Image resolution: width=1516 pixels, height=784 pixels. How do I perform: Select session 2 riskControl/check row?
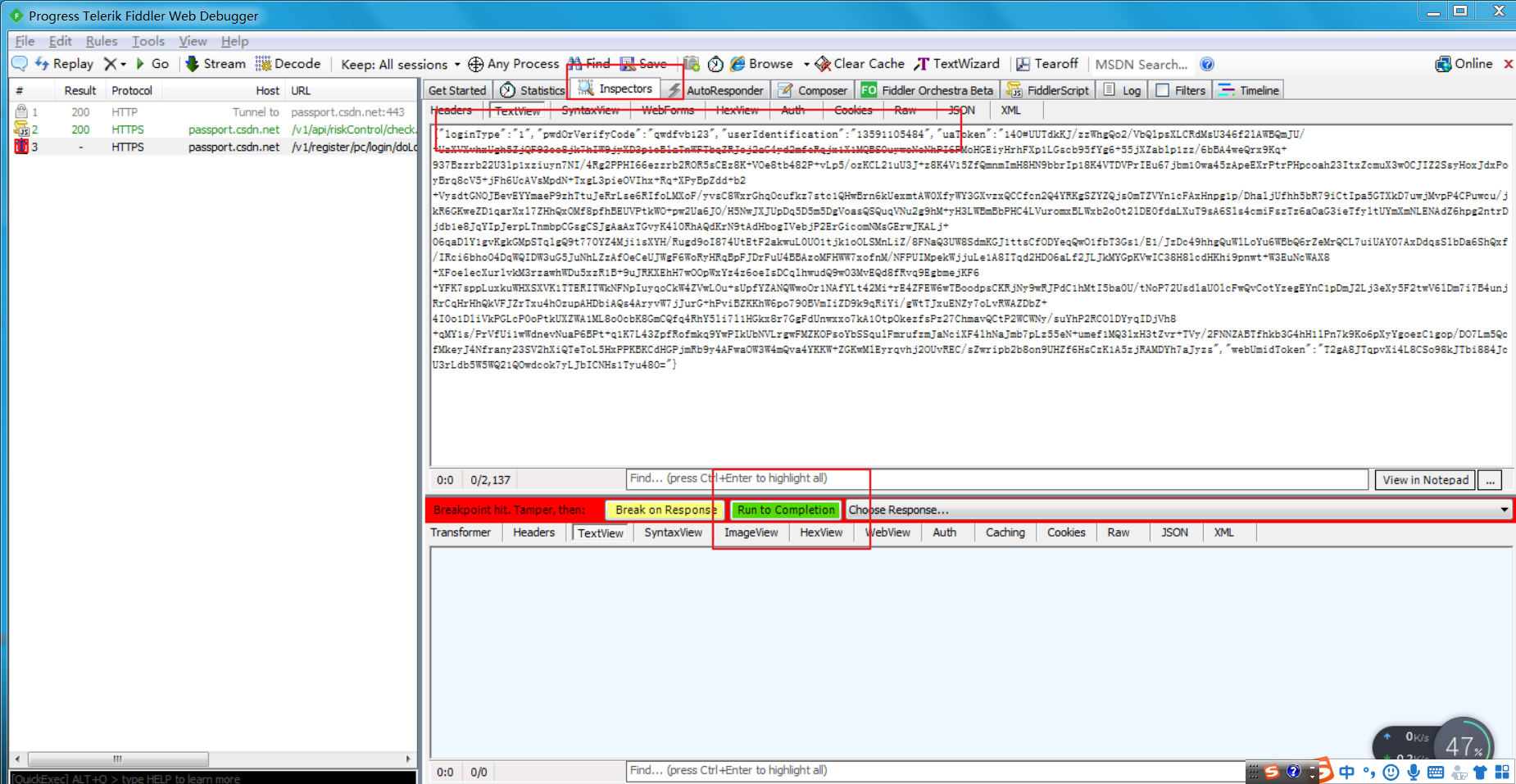point(214,129)
